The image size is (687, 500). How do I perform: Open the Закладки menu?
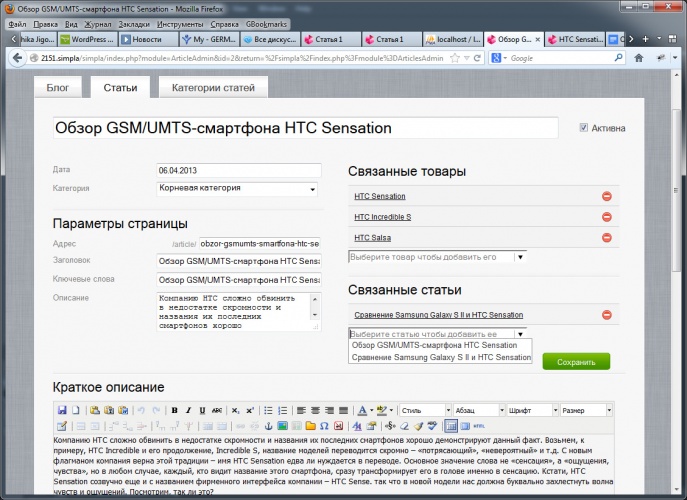pos(134,24)
